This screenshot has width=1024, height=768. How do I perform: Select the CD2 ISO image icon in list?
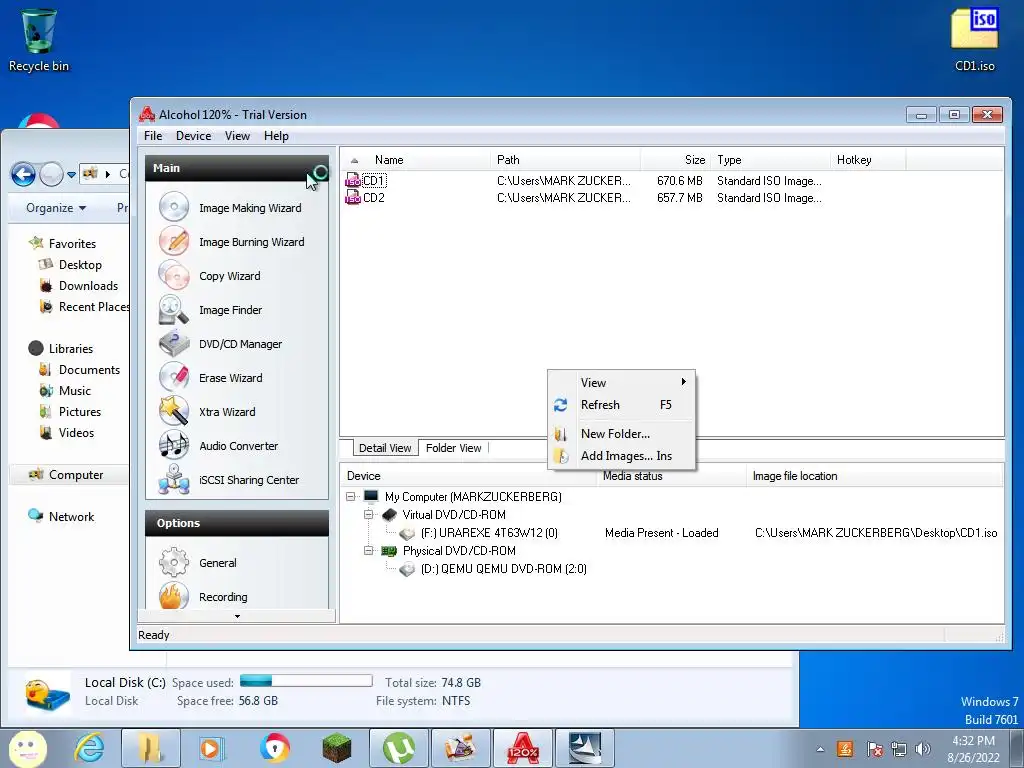(353, 197)
